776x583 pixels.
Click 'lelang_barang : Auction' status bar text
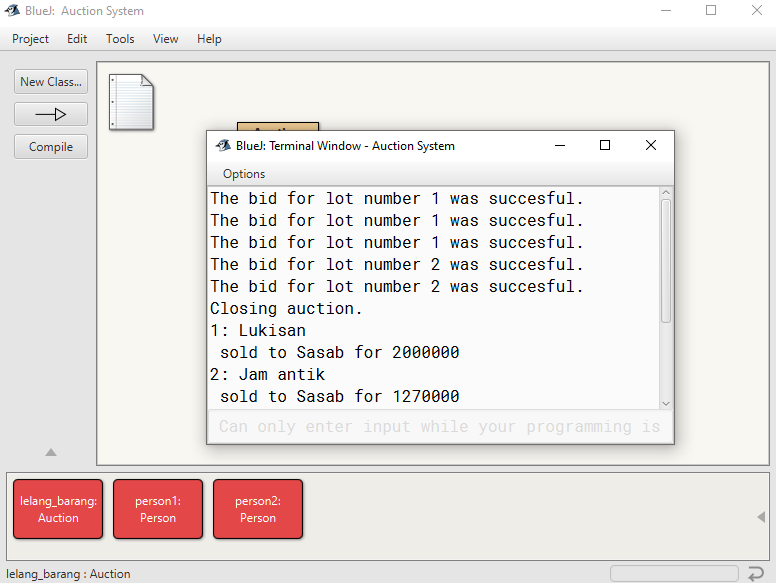(x=68, y=574)
